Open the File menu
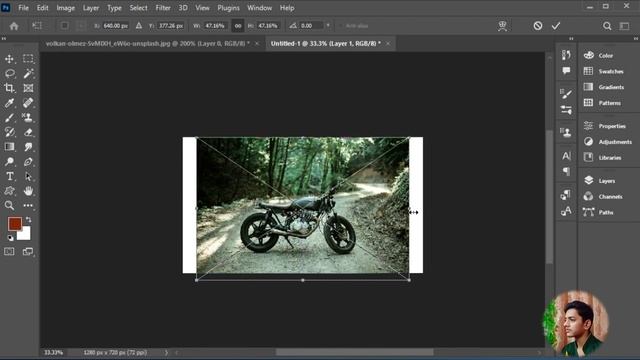Viewport: 640px width, 360px height. 23,8
